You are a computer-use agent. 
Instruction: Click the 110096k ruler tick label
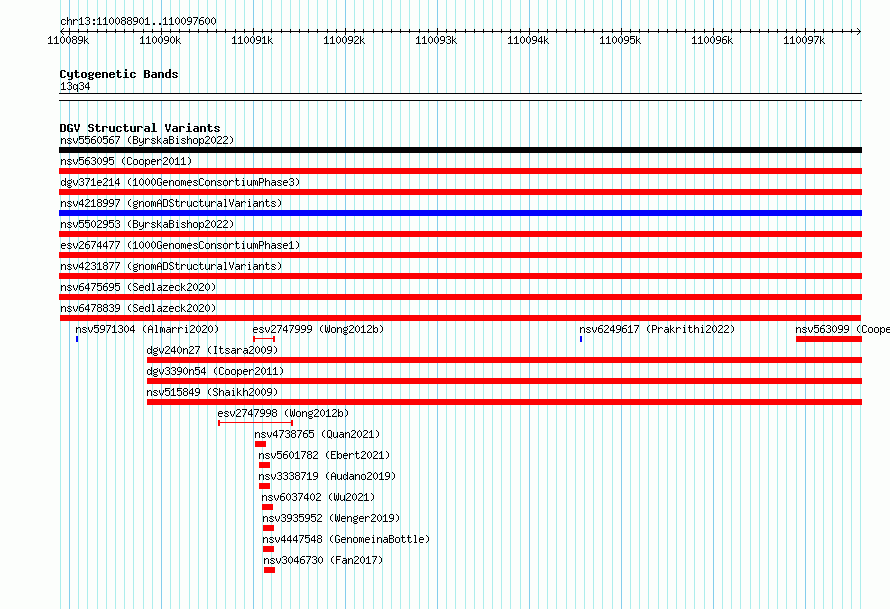(x=712, y=40)
